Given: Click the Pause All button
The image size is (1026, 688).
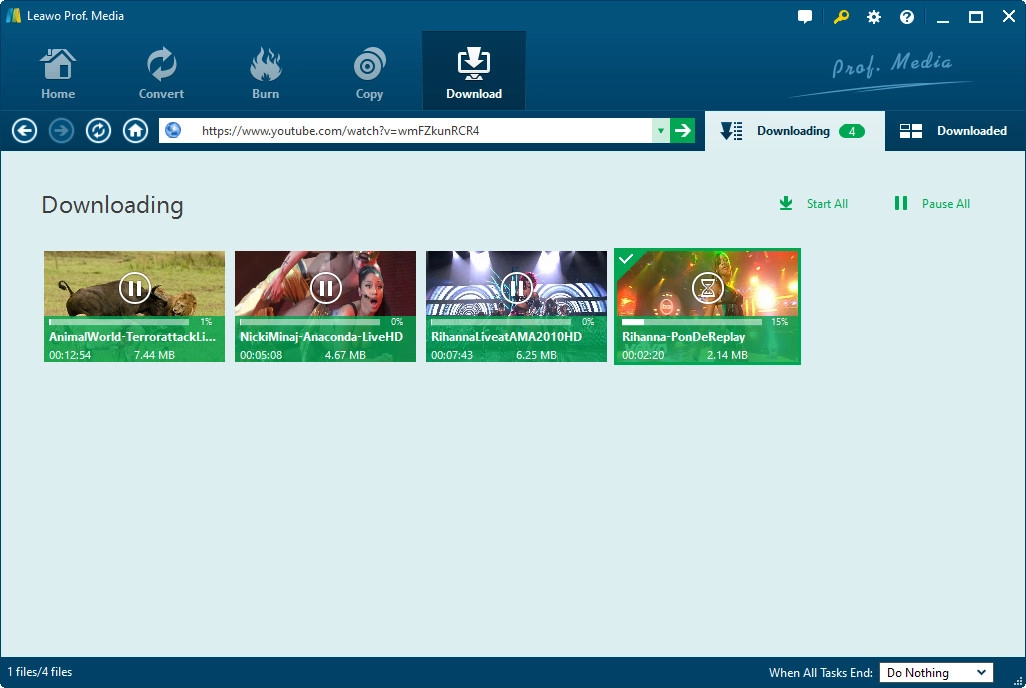Looking at the screenshot, I should (932, 204).
